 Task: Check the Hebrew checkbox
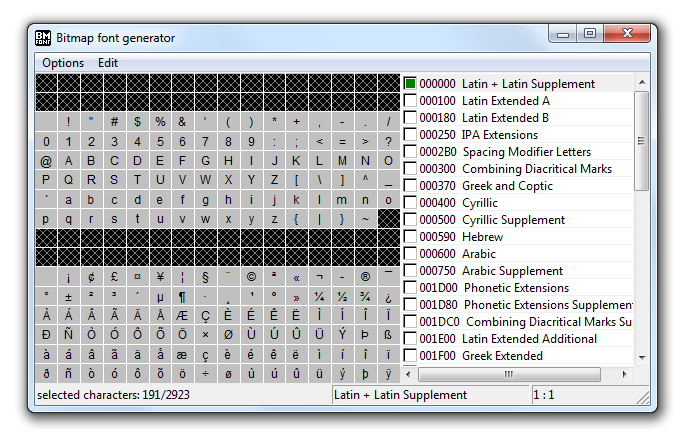[410, 236]
